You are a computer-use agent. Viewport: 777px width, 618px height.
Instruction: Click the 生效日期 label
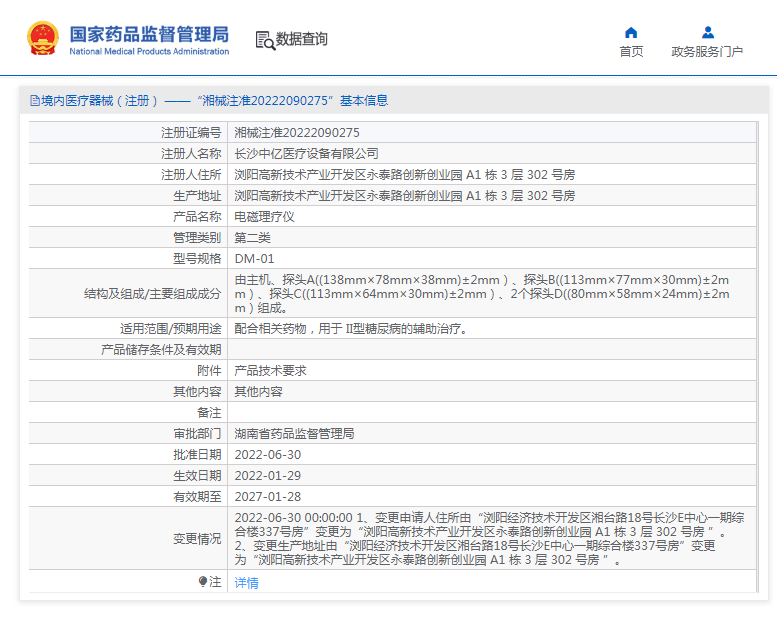click(197, 476)
